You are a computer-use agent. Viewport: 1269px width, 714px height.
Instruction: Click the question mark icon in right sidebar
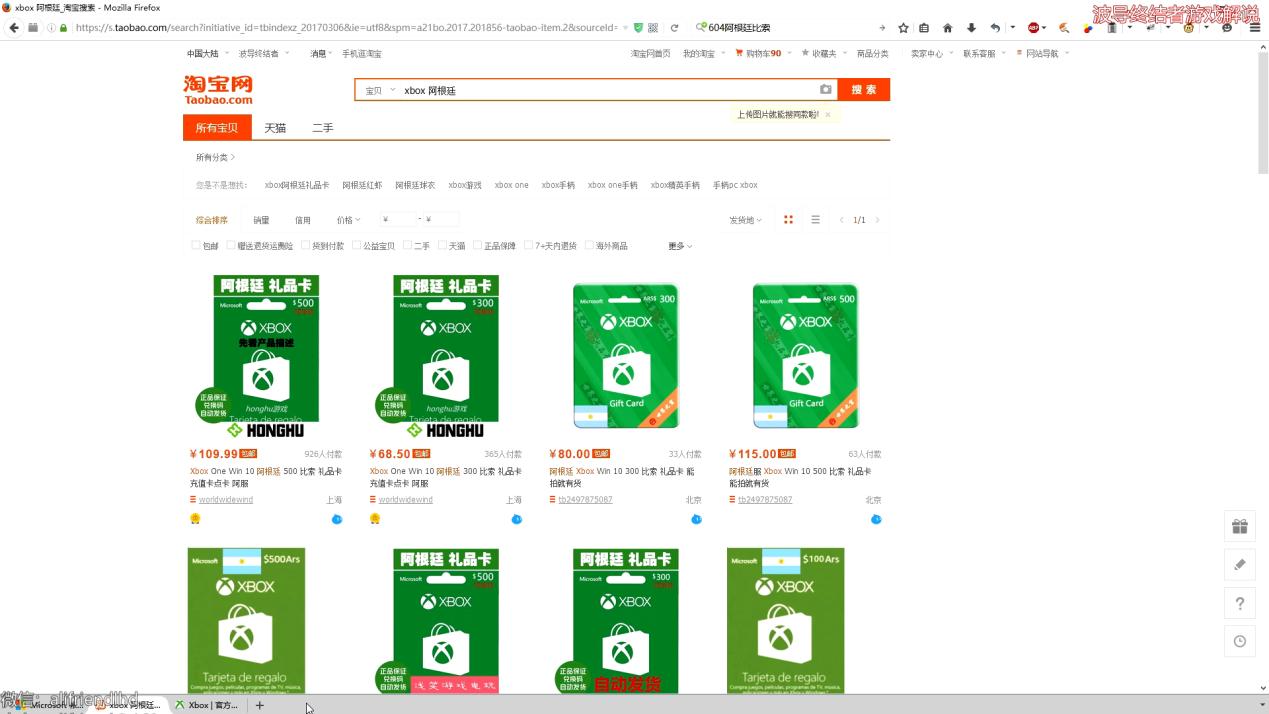[1239, 603]
